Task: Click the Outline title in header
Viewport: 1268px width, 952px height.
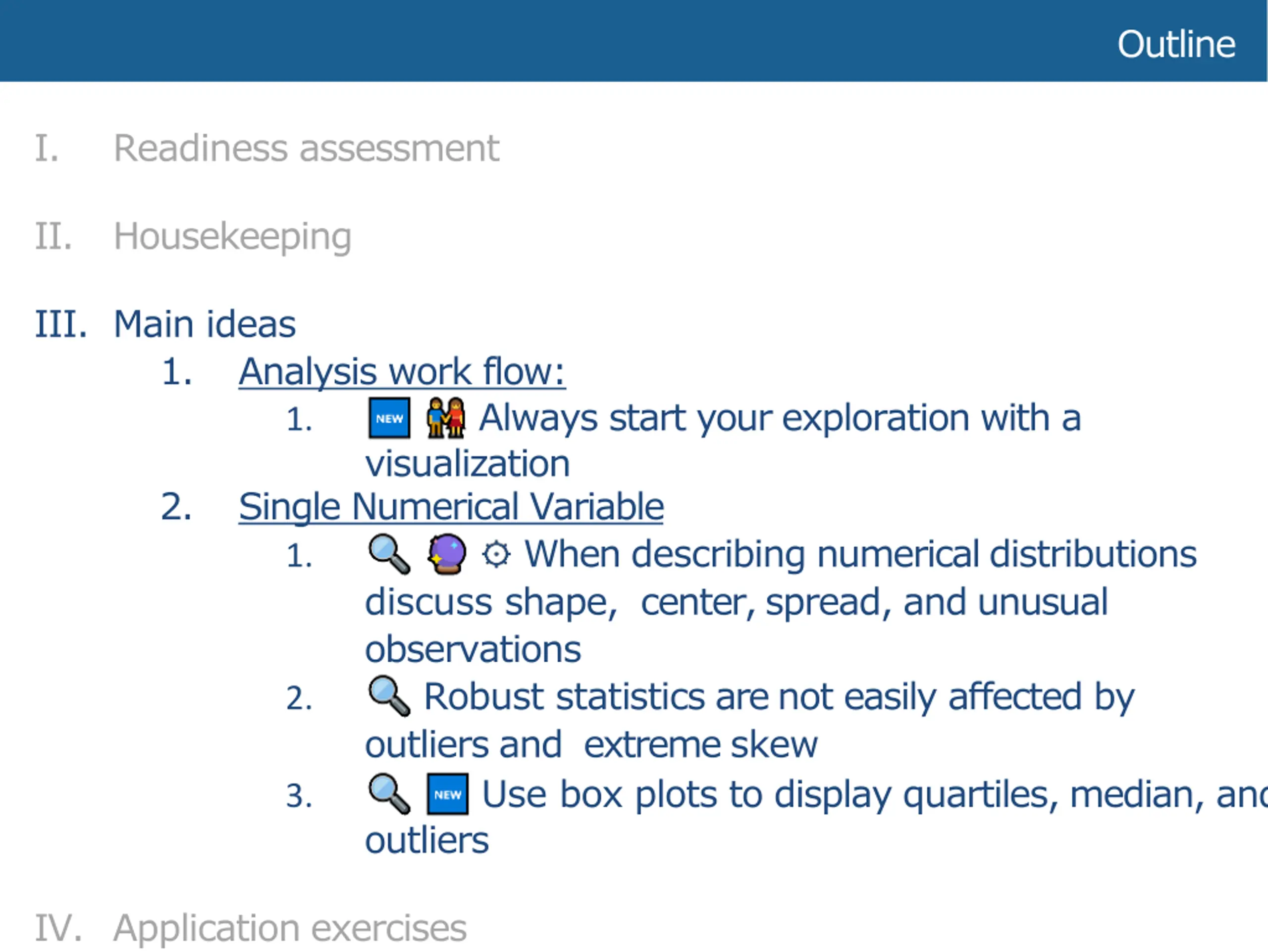Action: [1176, 44]
